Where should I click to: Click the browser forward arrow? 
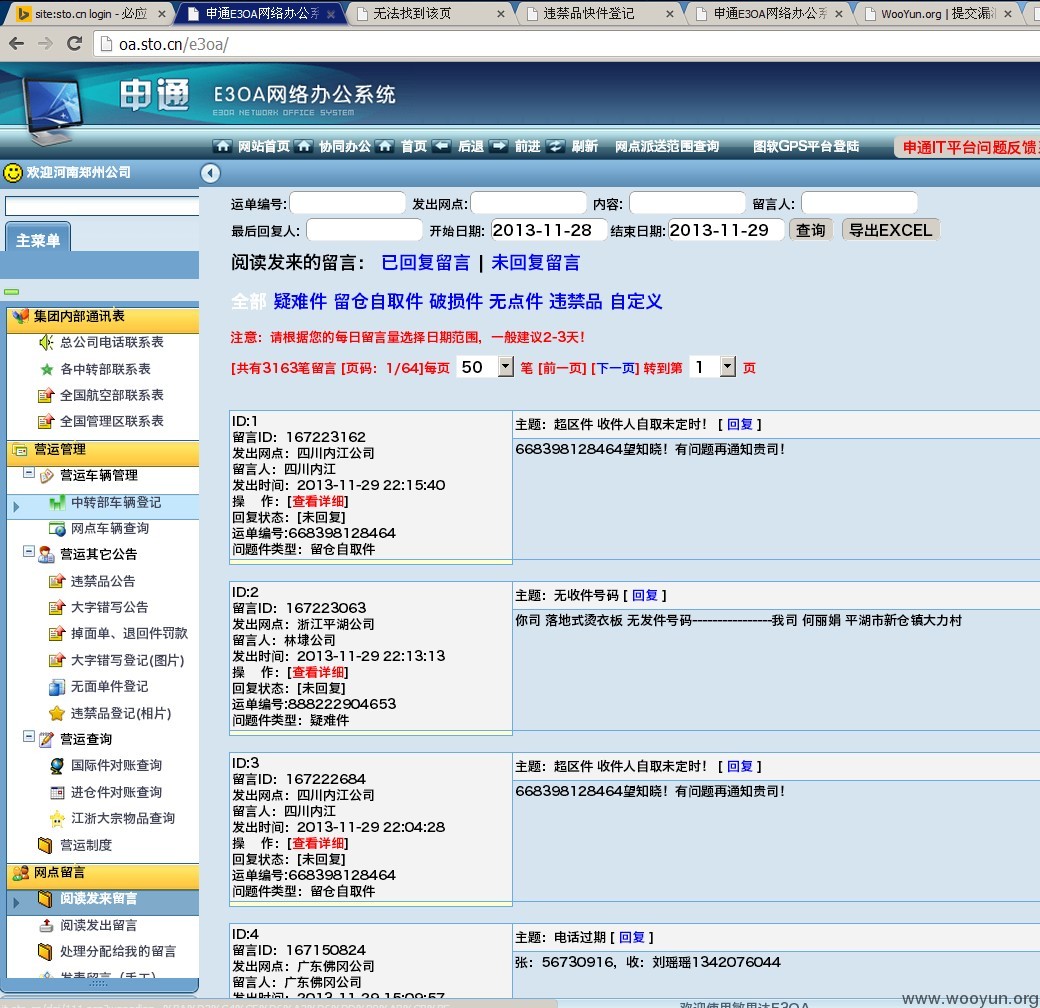click(45, 44)
